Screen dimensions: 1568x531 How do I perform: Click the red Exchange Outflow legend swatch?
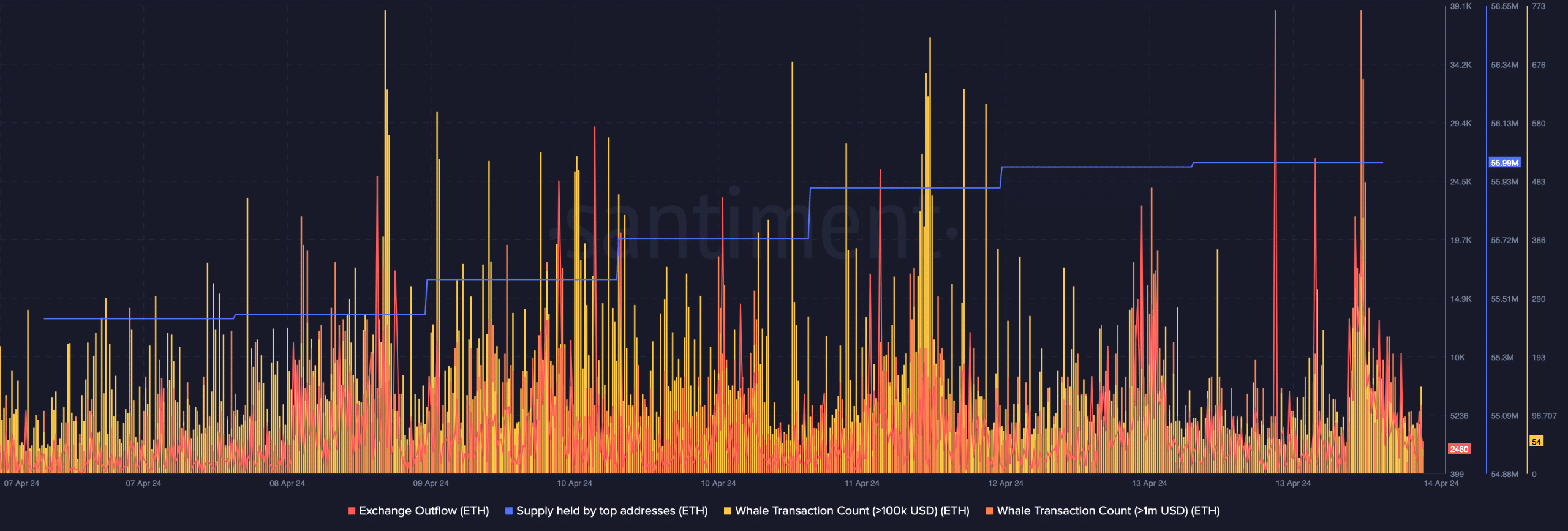[352, 511]
